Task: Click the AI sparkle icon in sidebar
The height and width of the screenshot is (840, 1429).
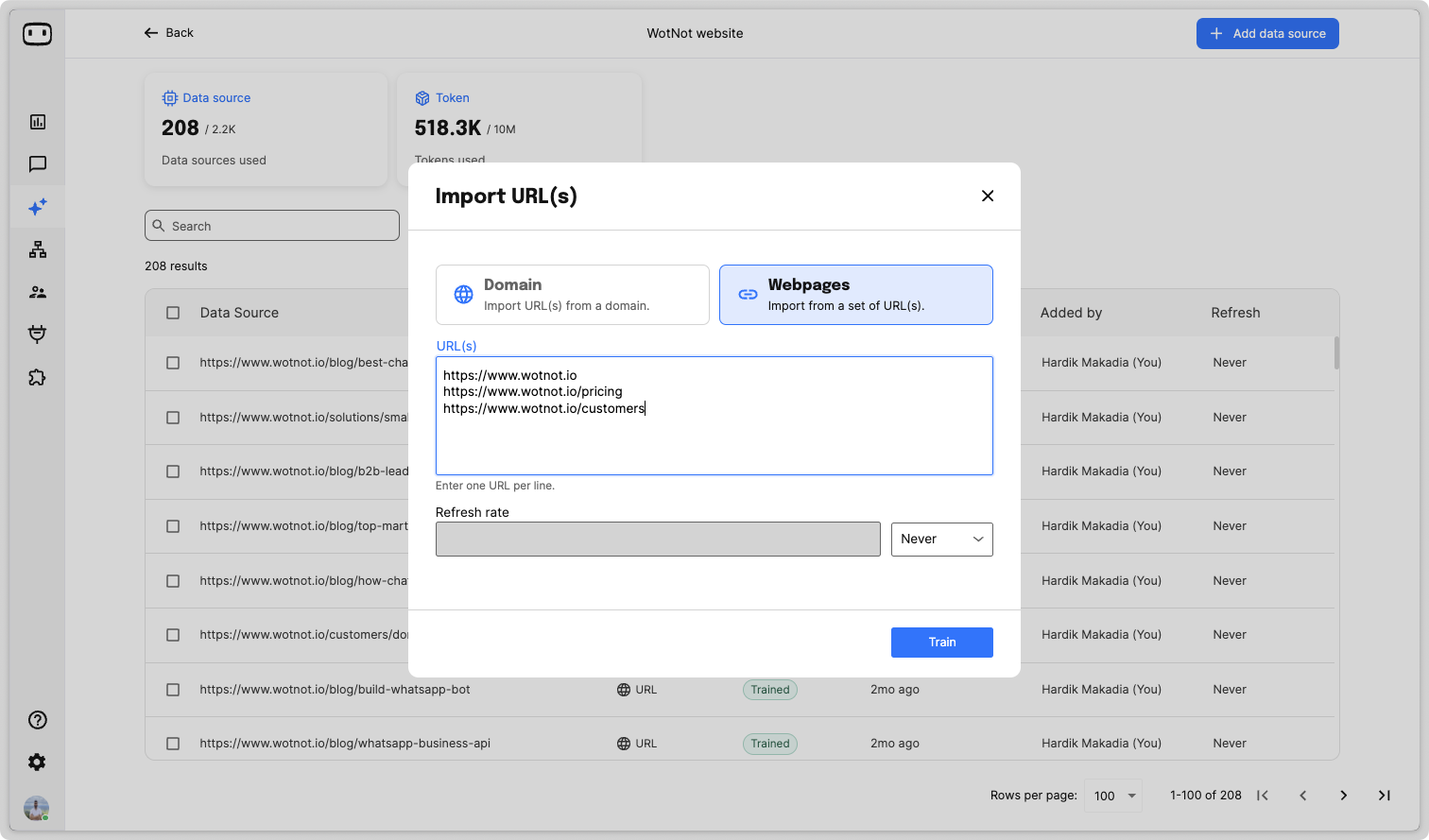Action: [x=38, y=207]
